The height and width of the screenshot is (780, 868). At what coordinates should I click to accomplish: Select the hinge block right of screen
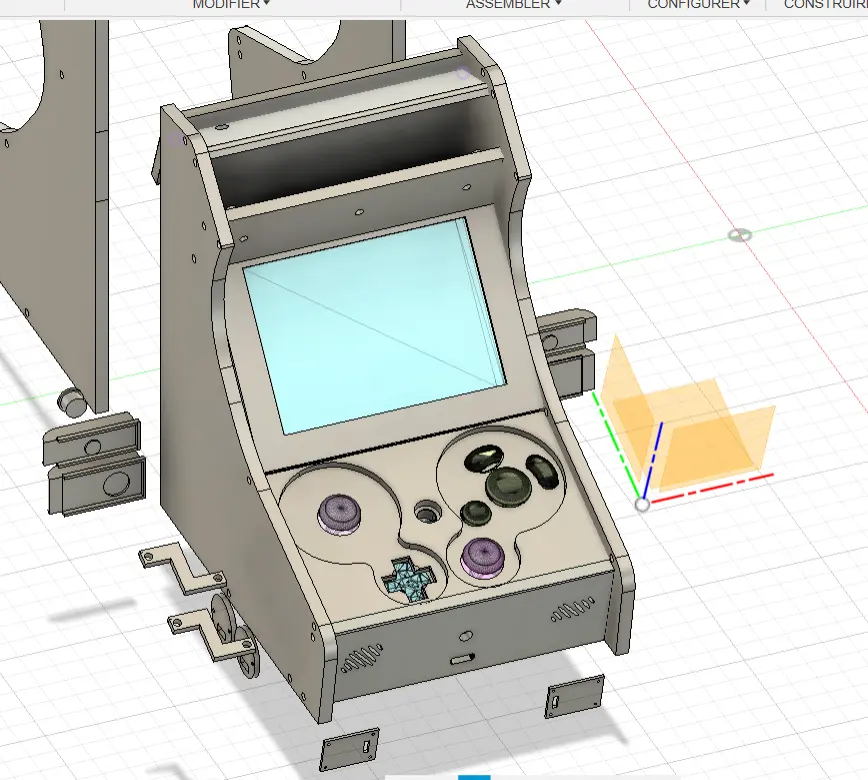[566, 353]
